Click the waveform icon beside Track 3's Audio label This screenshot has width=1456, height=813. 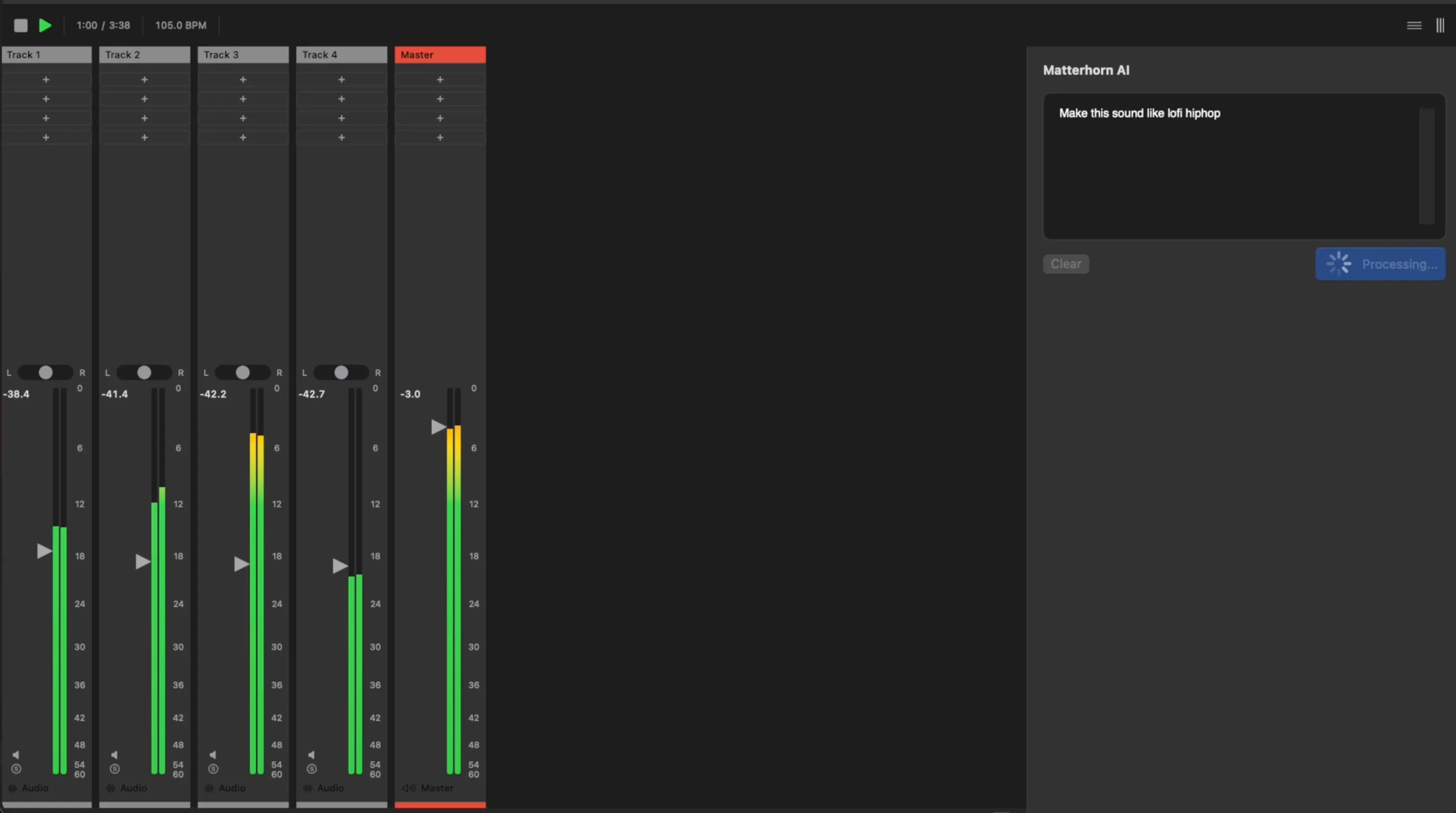pos(209,788)
